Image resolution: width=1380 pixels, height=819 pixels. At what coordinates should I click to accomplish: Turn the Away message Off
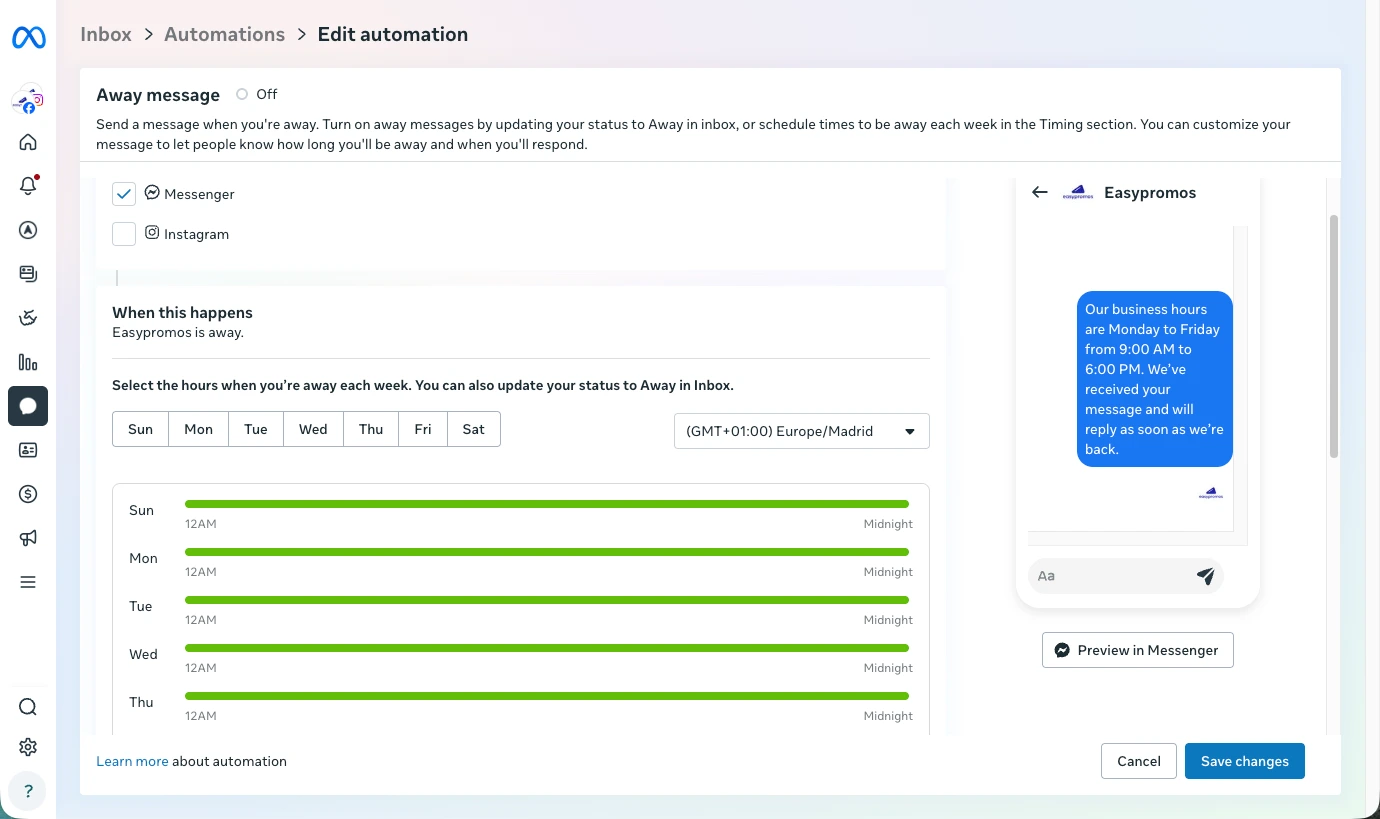click(x=241, y=93)
